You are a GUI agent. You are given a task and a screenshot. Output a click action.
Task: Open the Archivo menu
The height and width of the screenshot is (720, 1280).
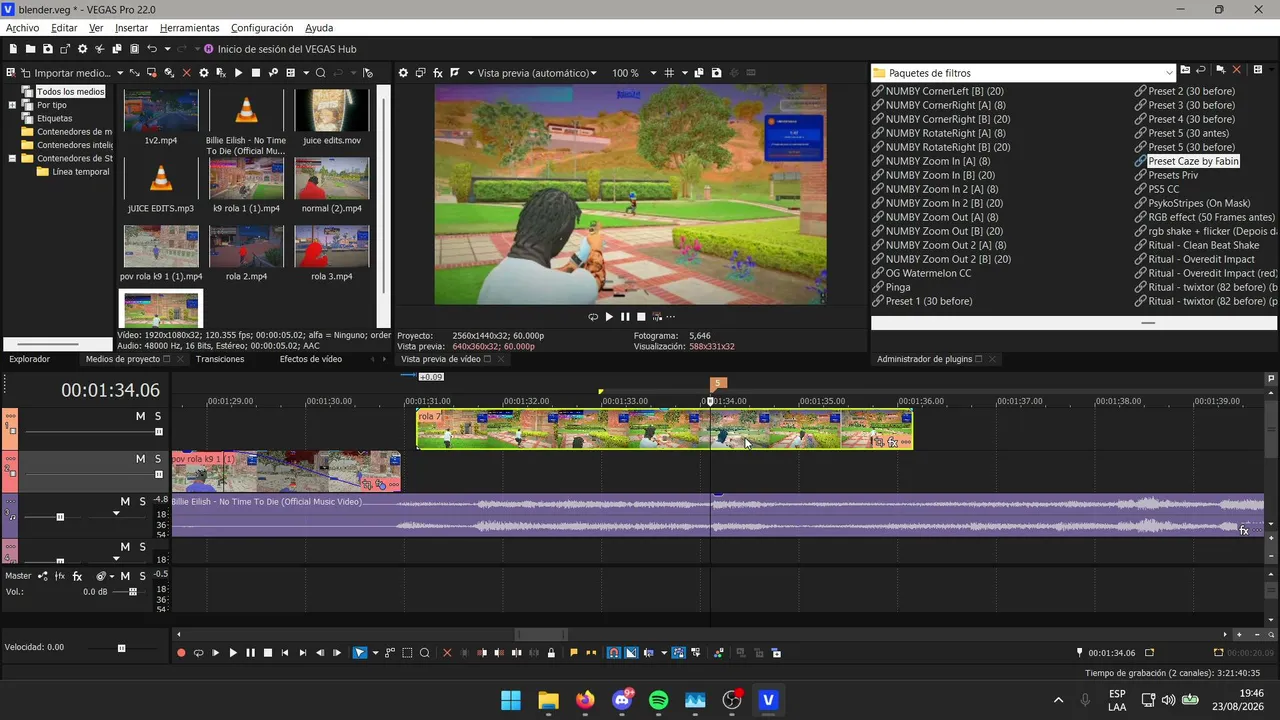[x=22, y=28]
